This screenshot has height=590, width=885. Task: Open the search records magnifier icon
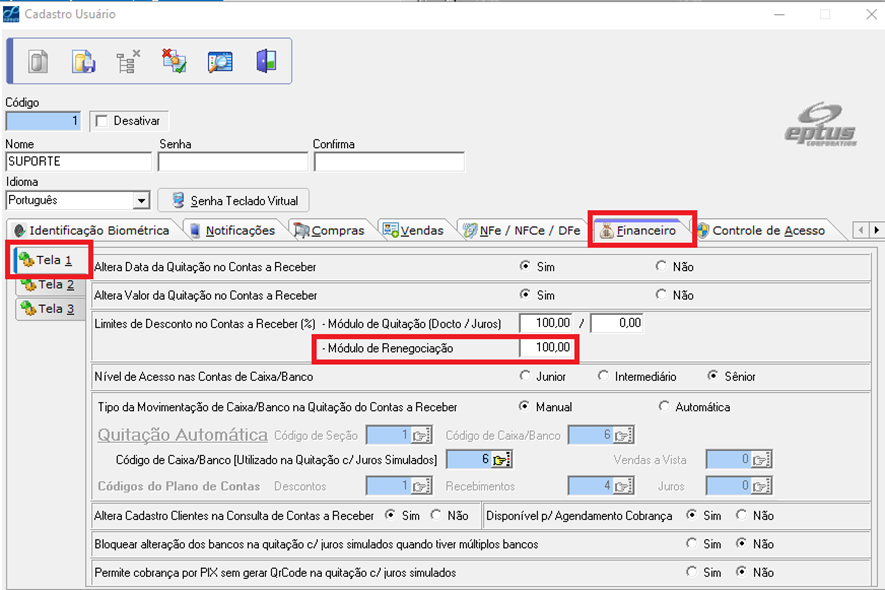(220, 61)
